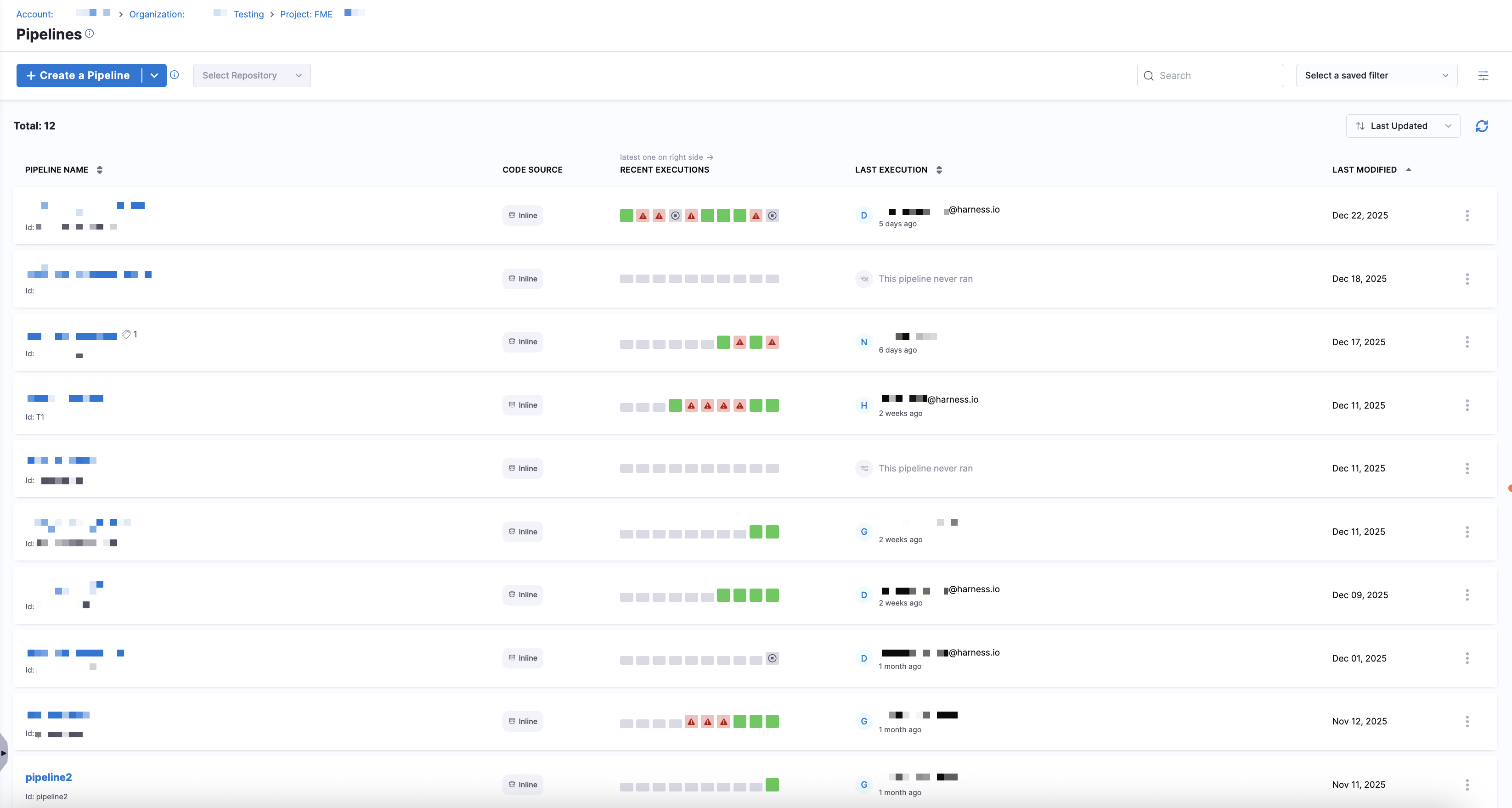Open the Last Updated sort dropdown
Screen dimensions: 1512x808
click(x=1402, y=126)
